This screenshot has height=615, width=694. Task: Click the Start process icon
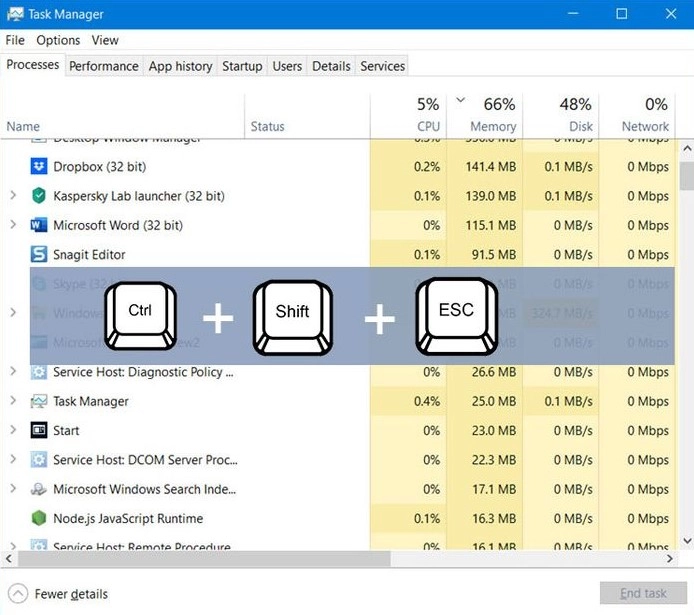coord(39,430)
